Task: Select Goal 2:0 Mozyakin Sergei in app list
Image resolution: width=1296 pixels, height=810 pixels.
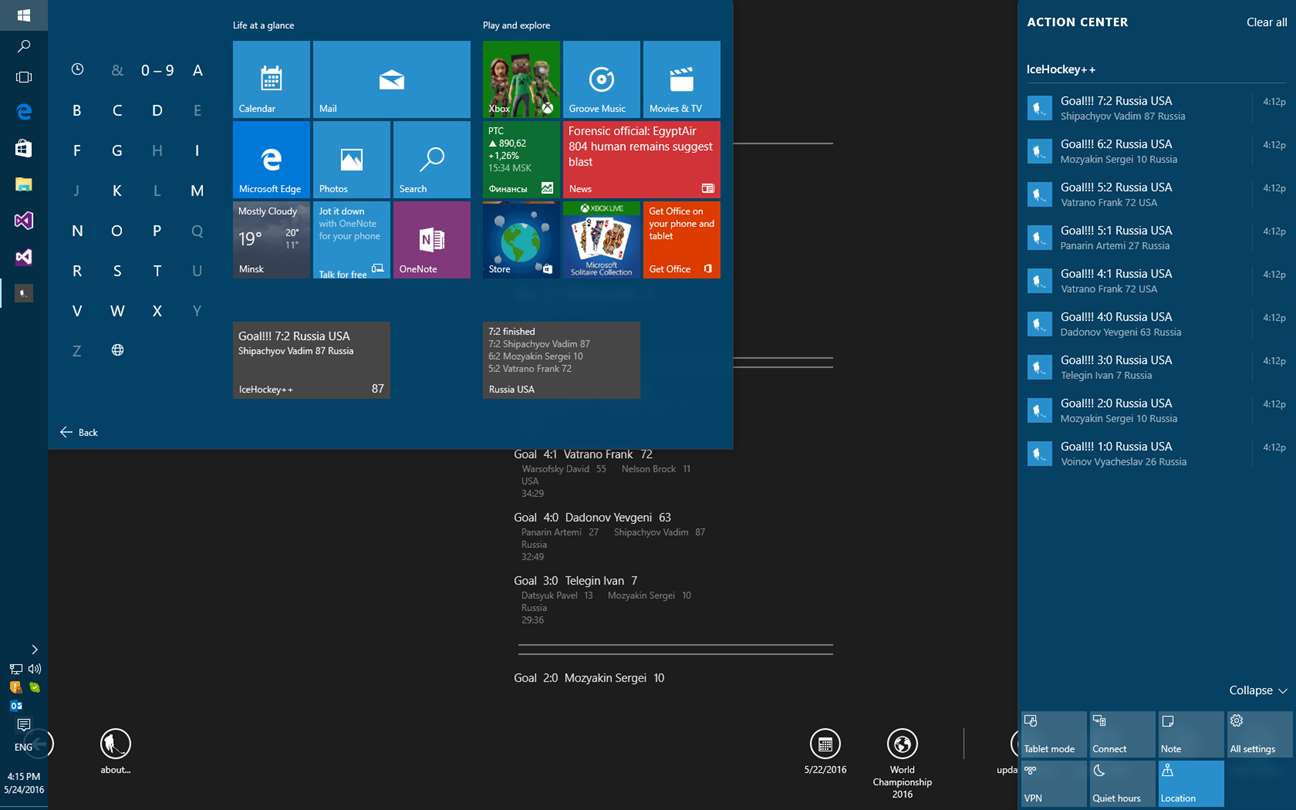Action: click(x=589, y=678)
